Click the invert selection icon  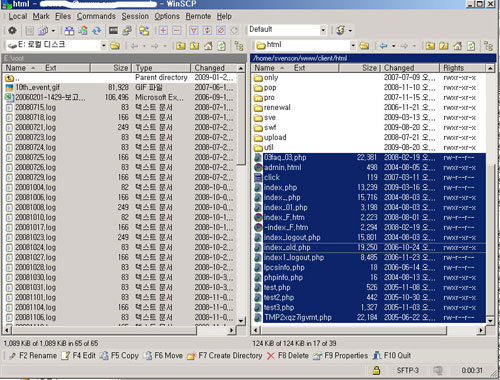207,31
